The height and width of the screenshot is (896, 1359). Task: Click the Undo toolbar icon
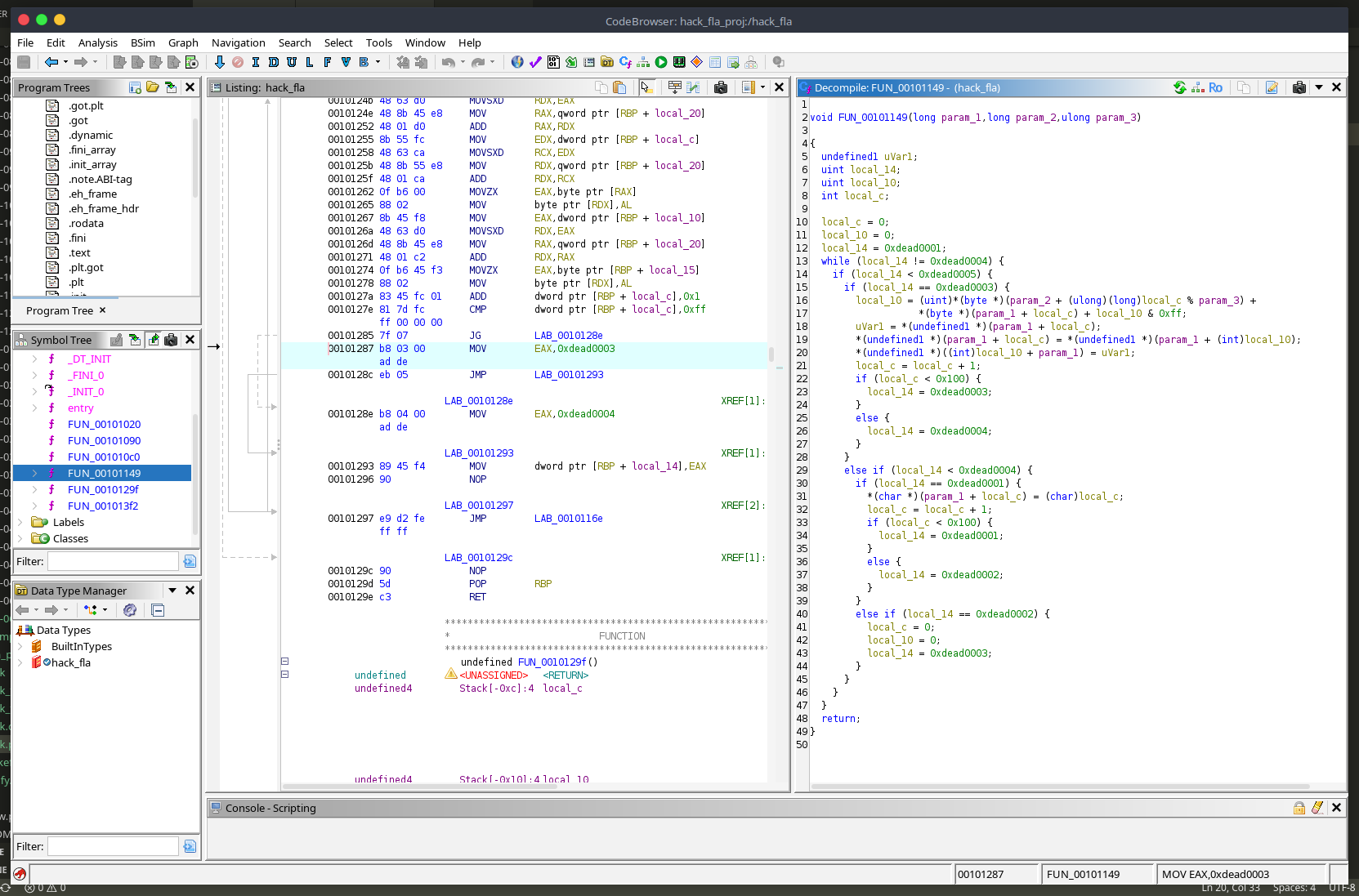448,62
